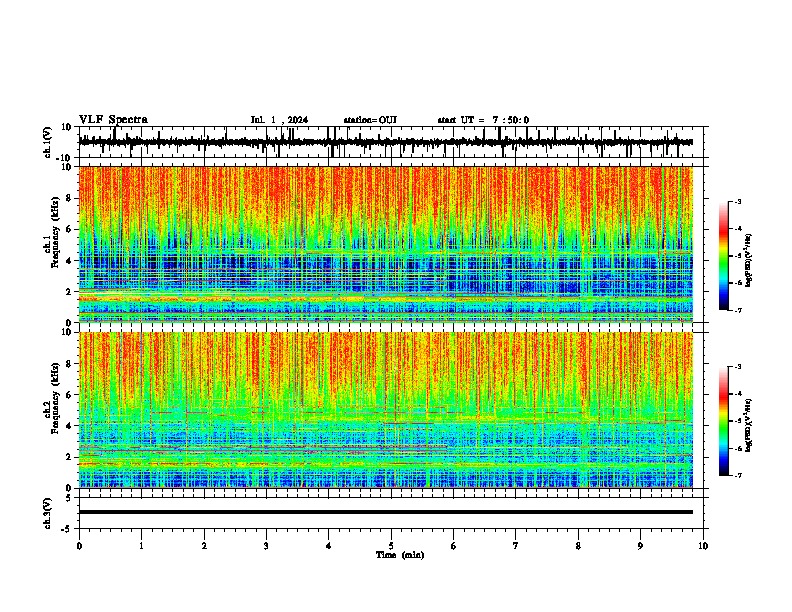
Task: Click the "8" kHz tick on ch.2 spectrogram
Action: (69, 364)
